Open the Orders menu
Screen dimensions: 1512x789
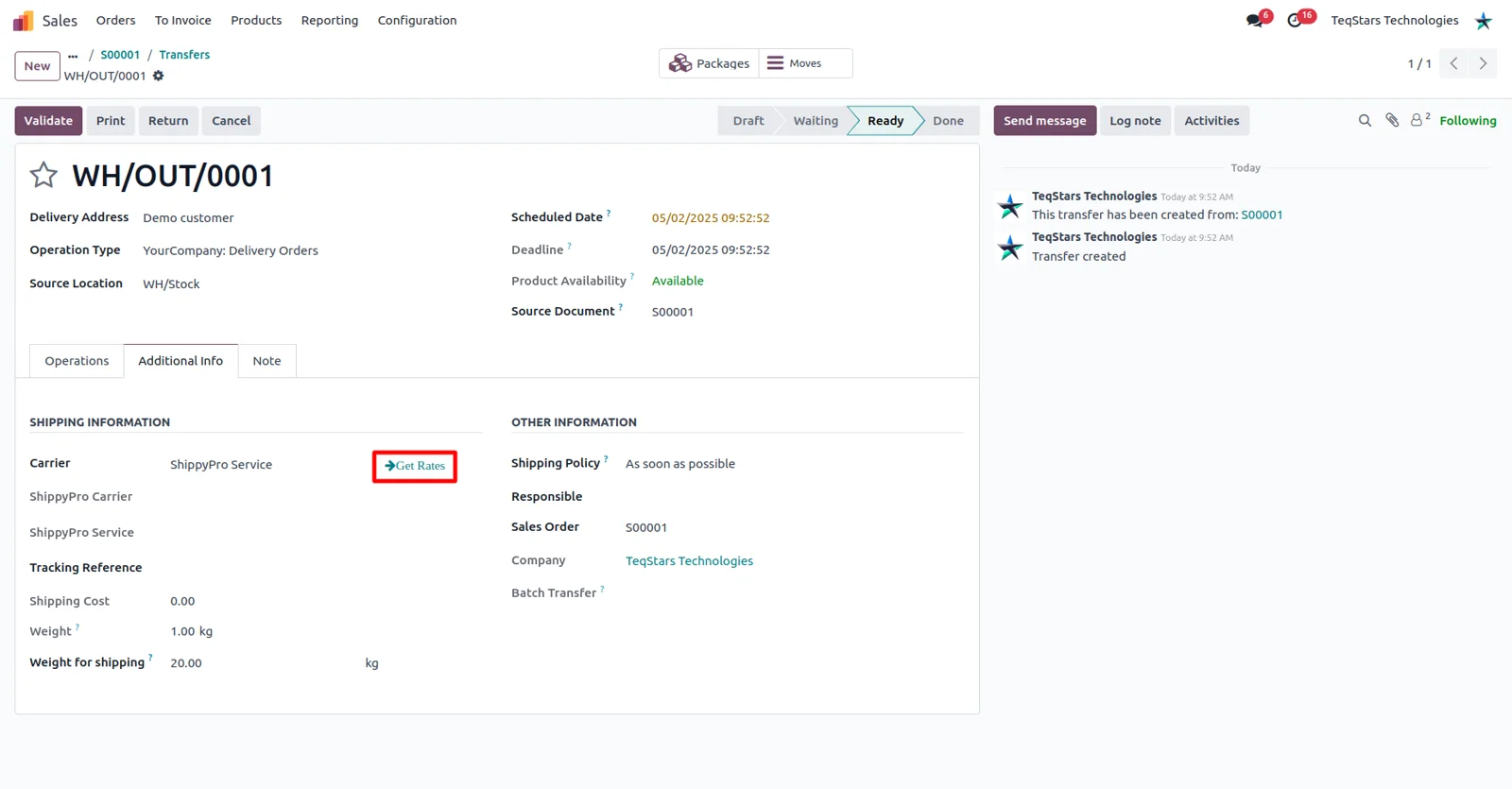click(115, 20)
